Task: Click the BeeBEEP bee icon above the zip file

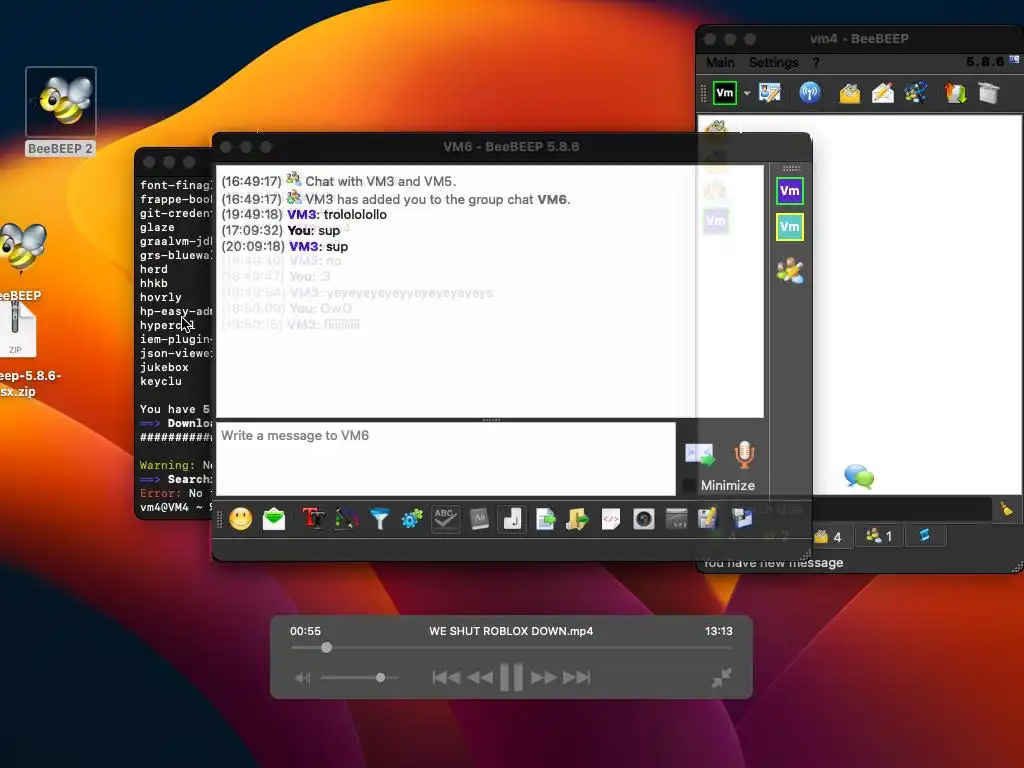Action: (23, 248)
